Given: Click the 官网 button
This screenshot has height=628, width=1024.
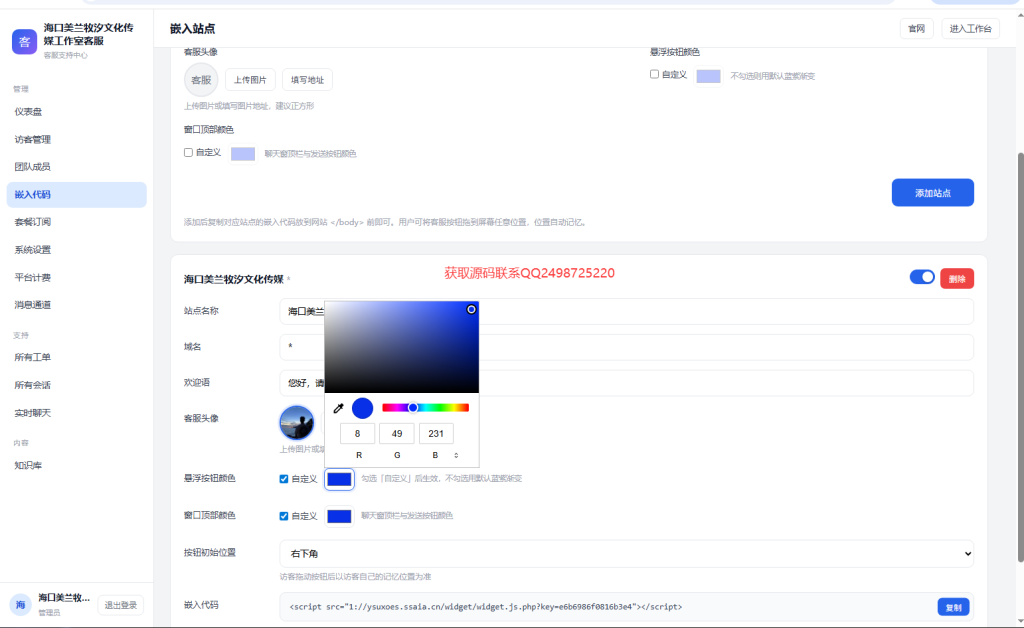Looking at the screenshot, I should pyautogui.click(x=916, y=29).
